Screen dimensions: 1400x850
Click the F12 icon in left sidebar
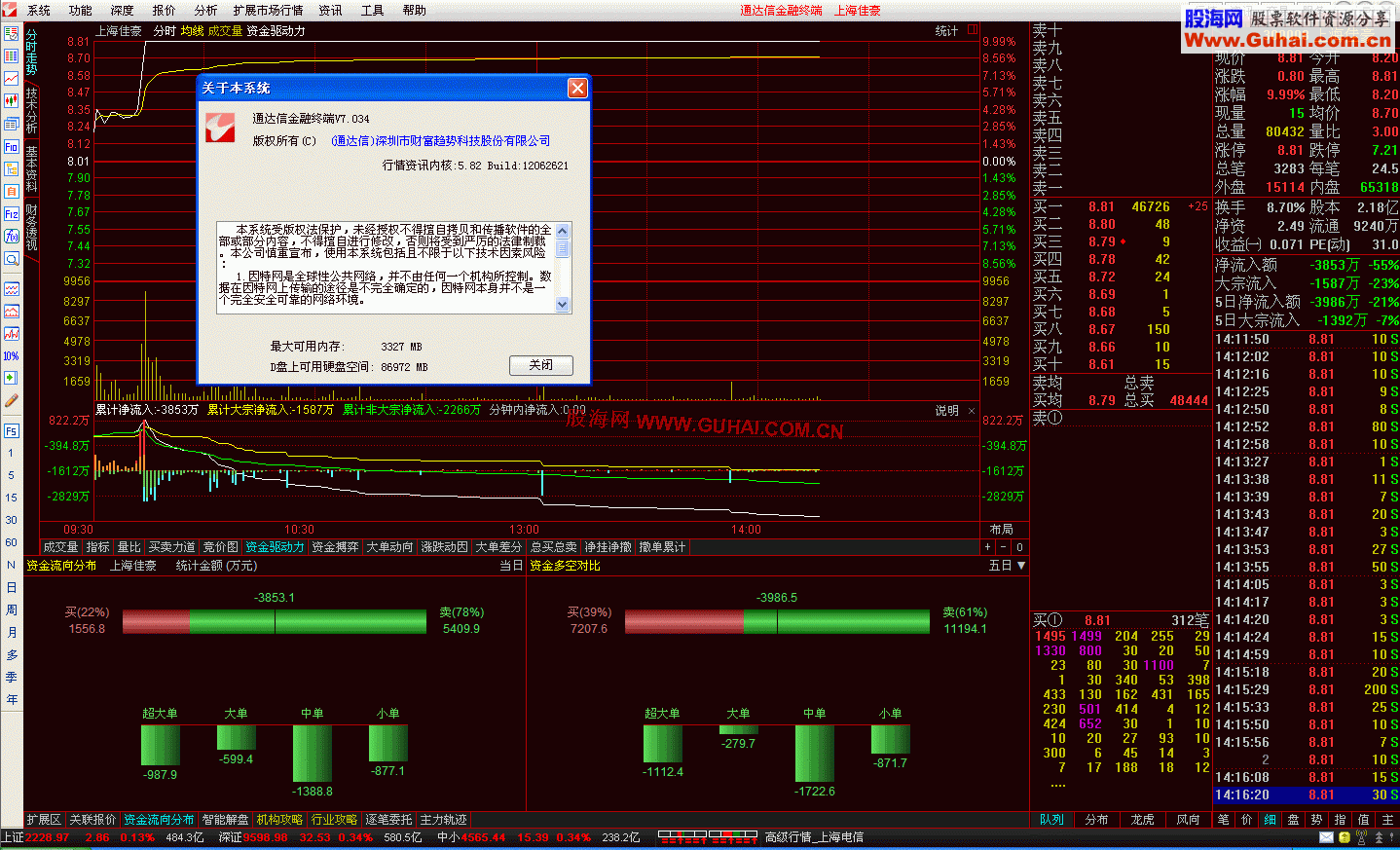[12, 213]
